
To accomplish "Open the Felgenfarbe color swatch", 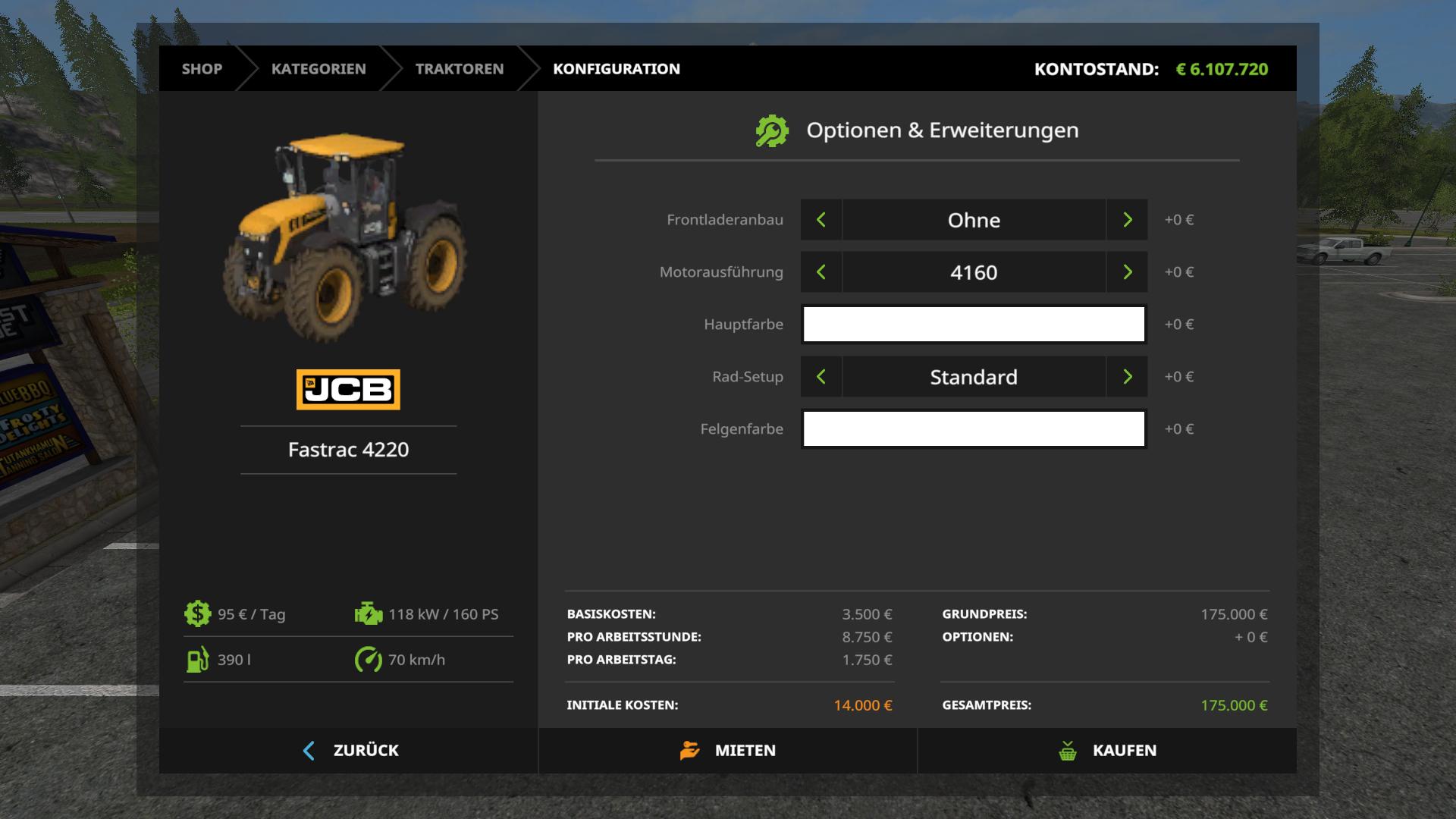I will point(974,429).
